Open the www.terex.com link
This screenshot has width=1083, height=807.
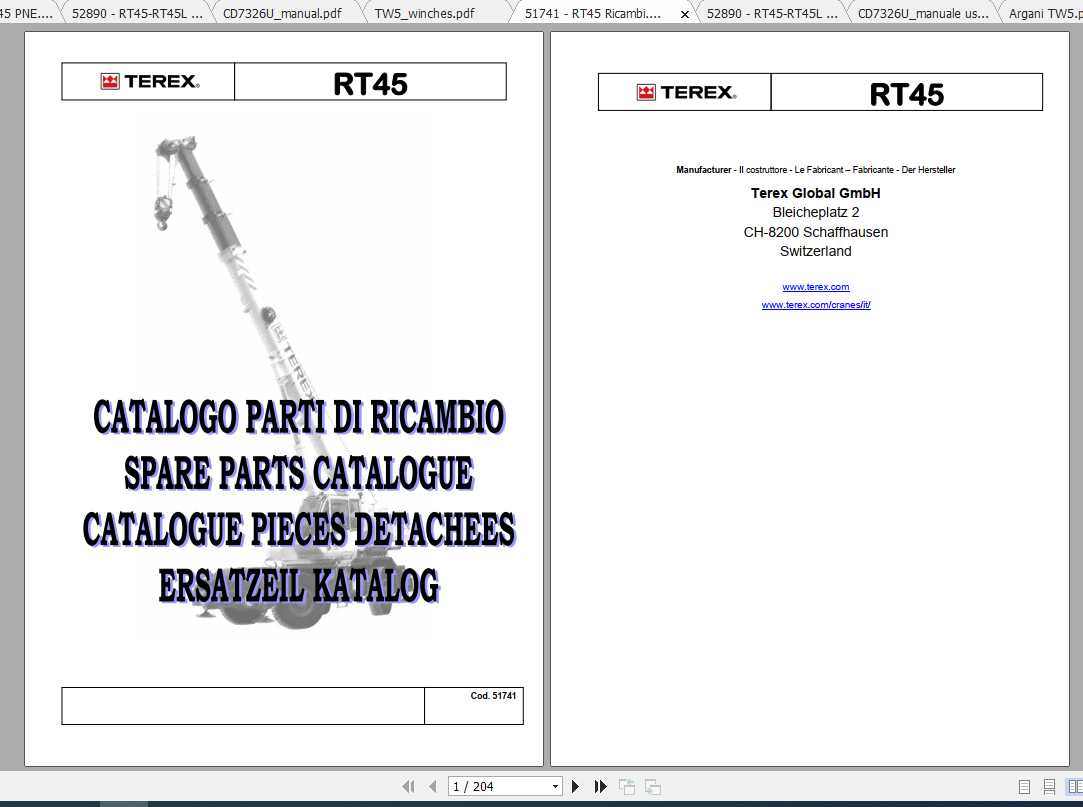click(x=815, y=287)
